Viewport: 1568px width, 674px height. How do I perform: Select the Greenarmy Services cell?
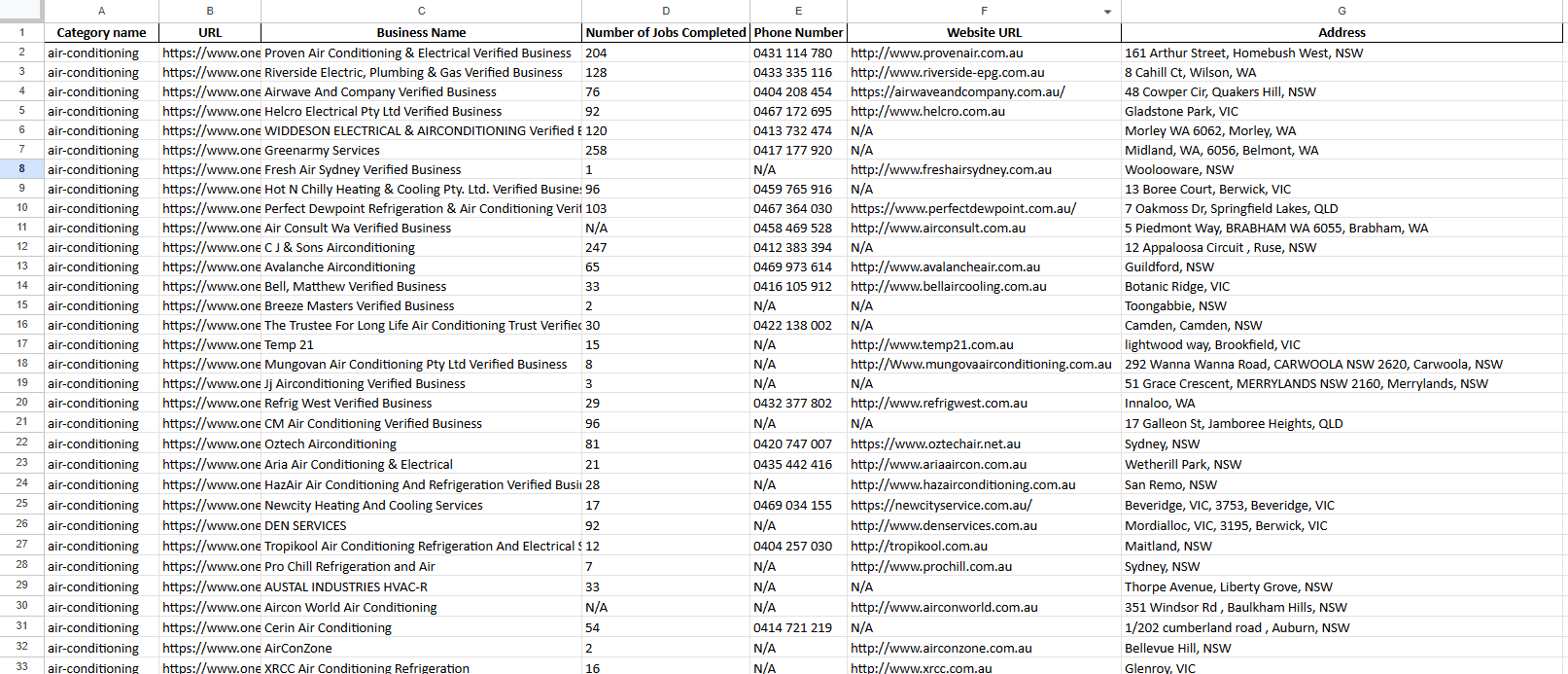click(x=422, y=150)
